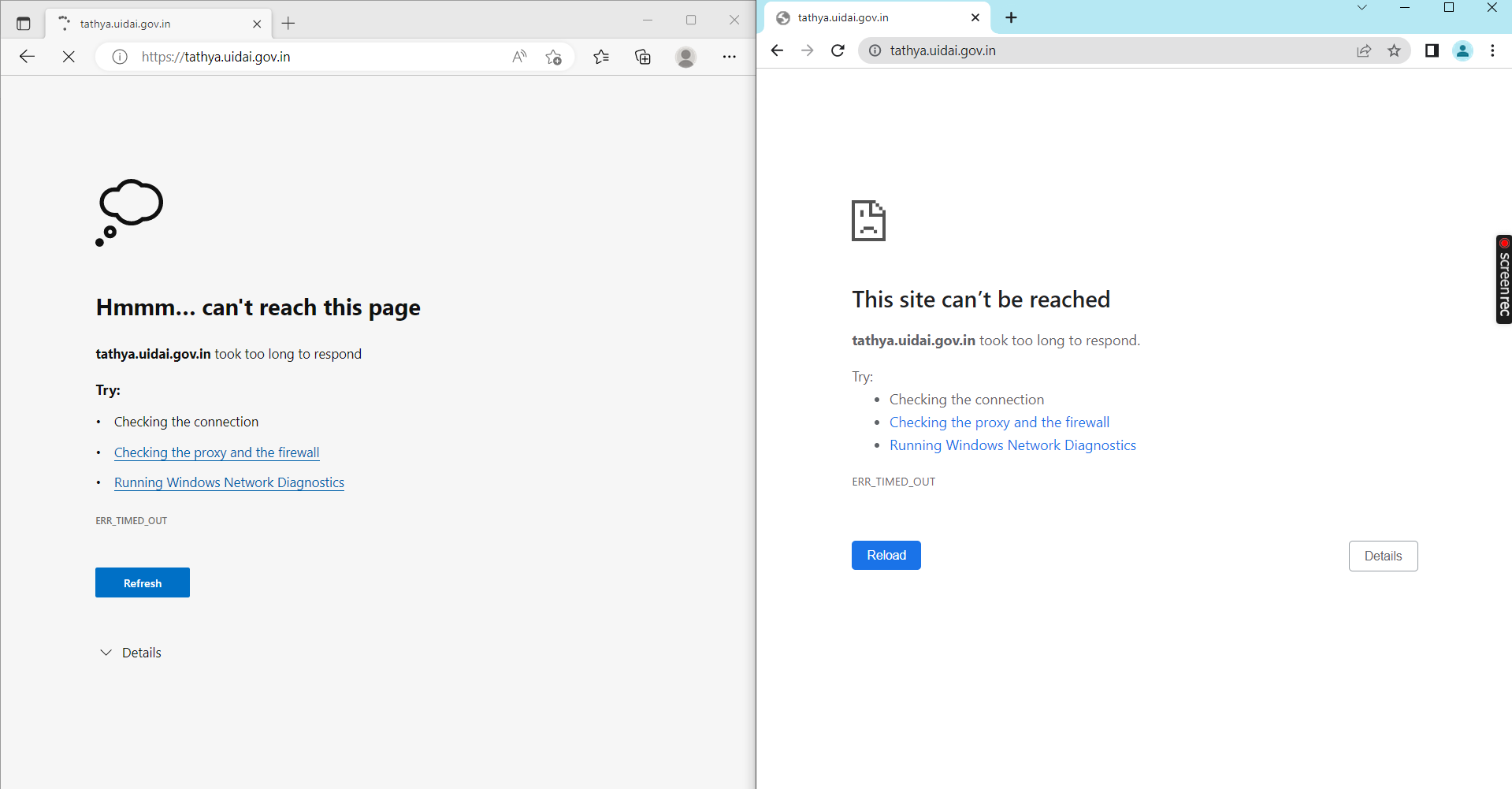
Task: Open Edge Settings and more menu
Action: point(729,57)
